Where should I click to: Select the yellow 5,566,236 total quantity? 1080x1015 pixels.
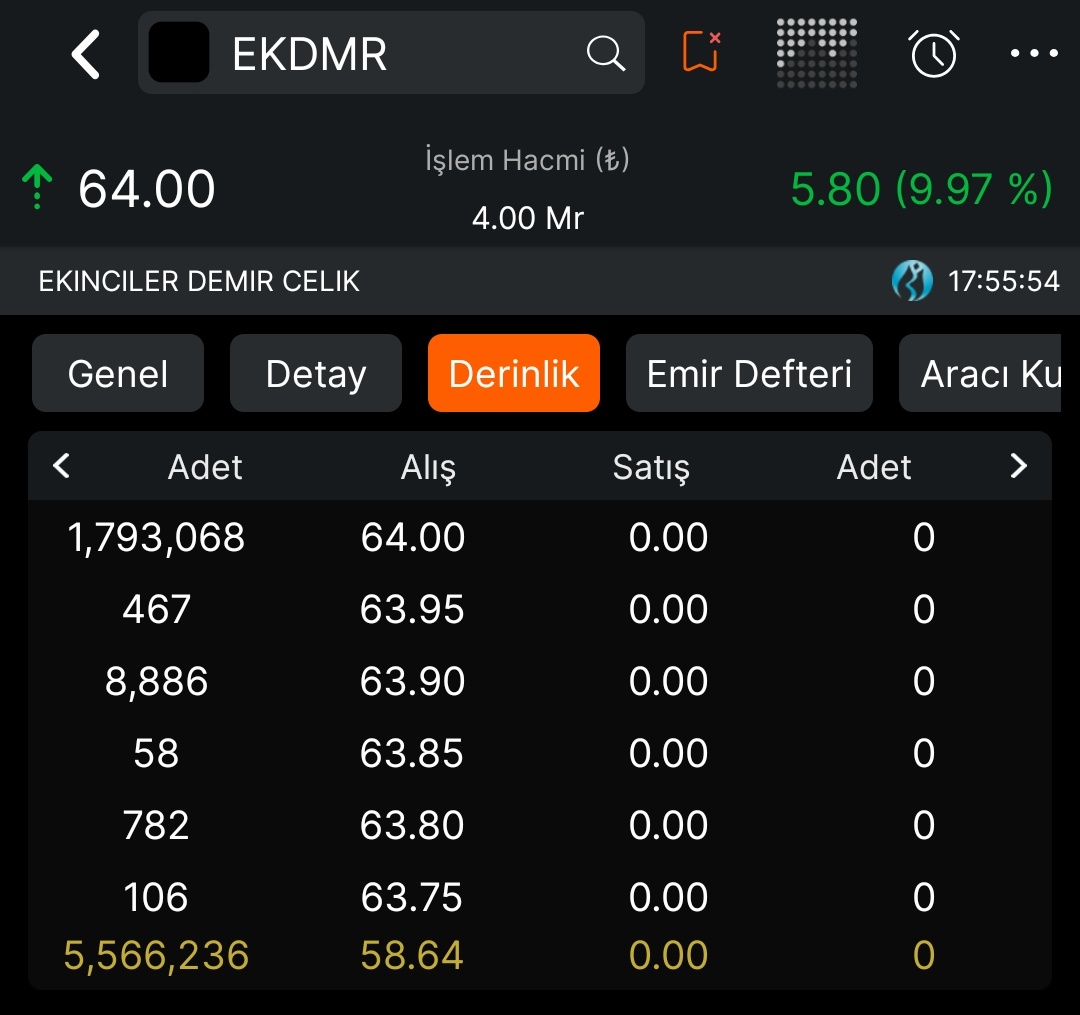click(x=156, y=956)
